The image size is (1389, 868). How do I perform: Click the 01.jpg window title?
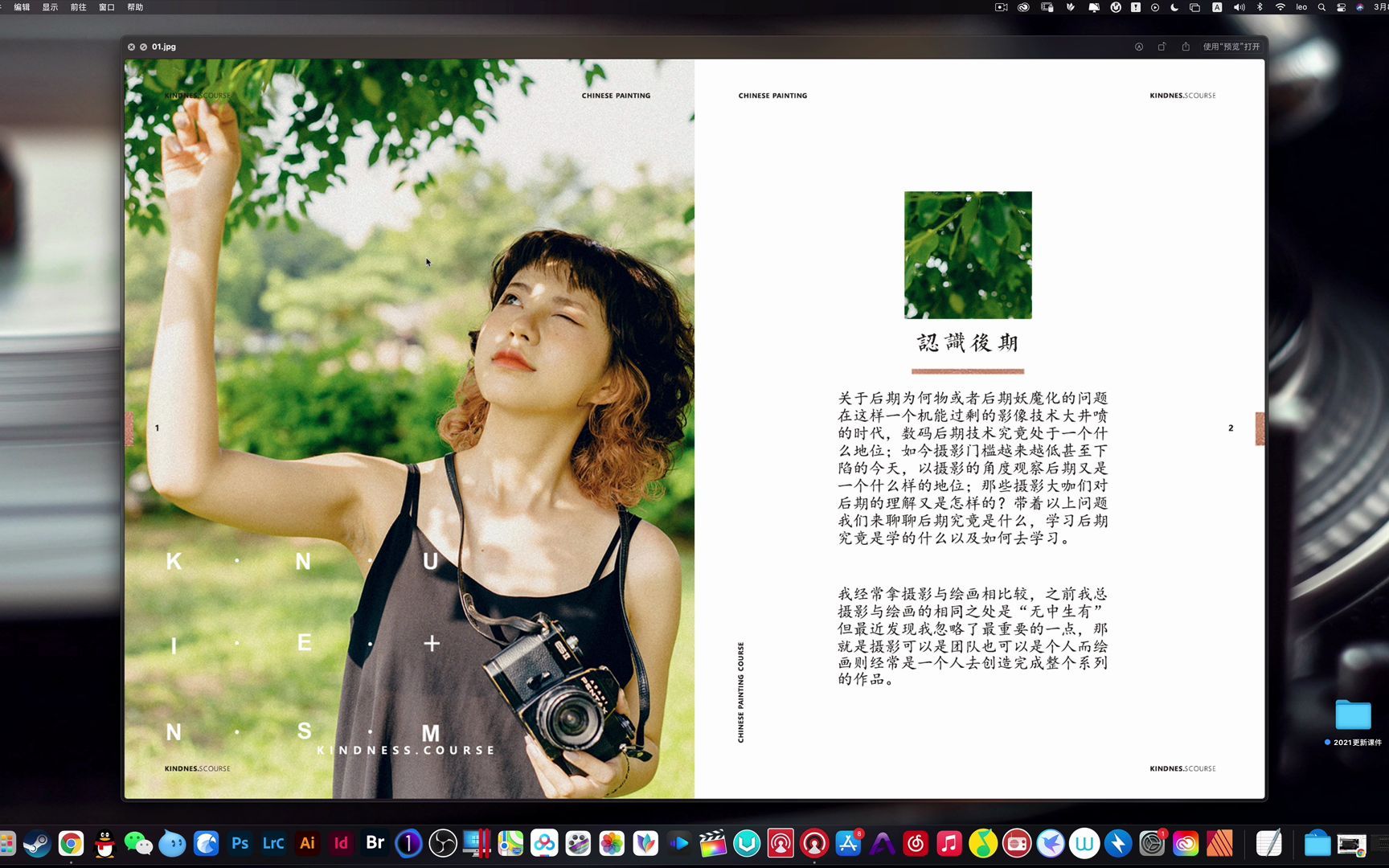coord(164,47)
